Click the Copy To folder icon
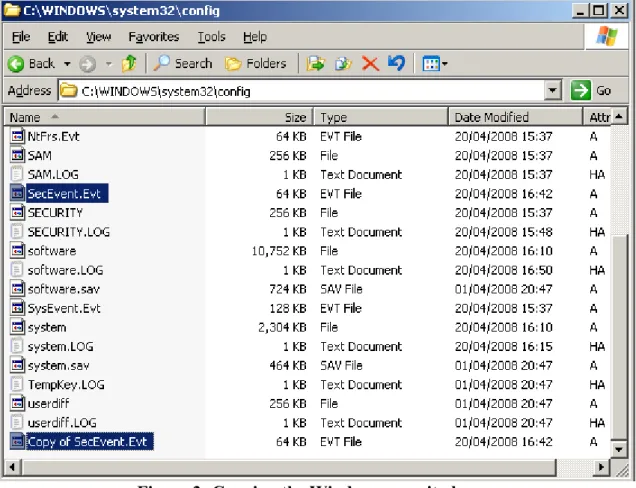Viewport: 636px width, 488px height. (x=343, y=64)
